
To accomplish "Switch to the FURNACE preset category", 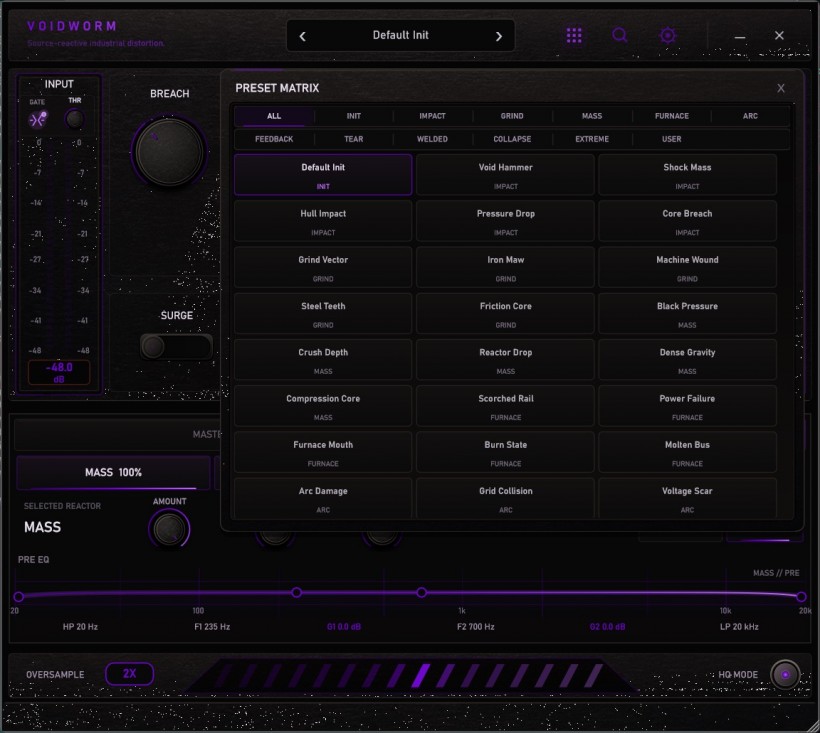I will coord(671,116).
